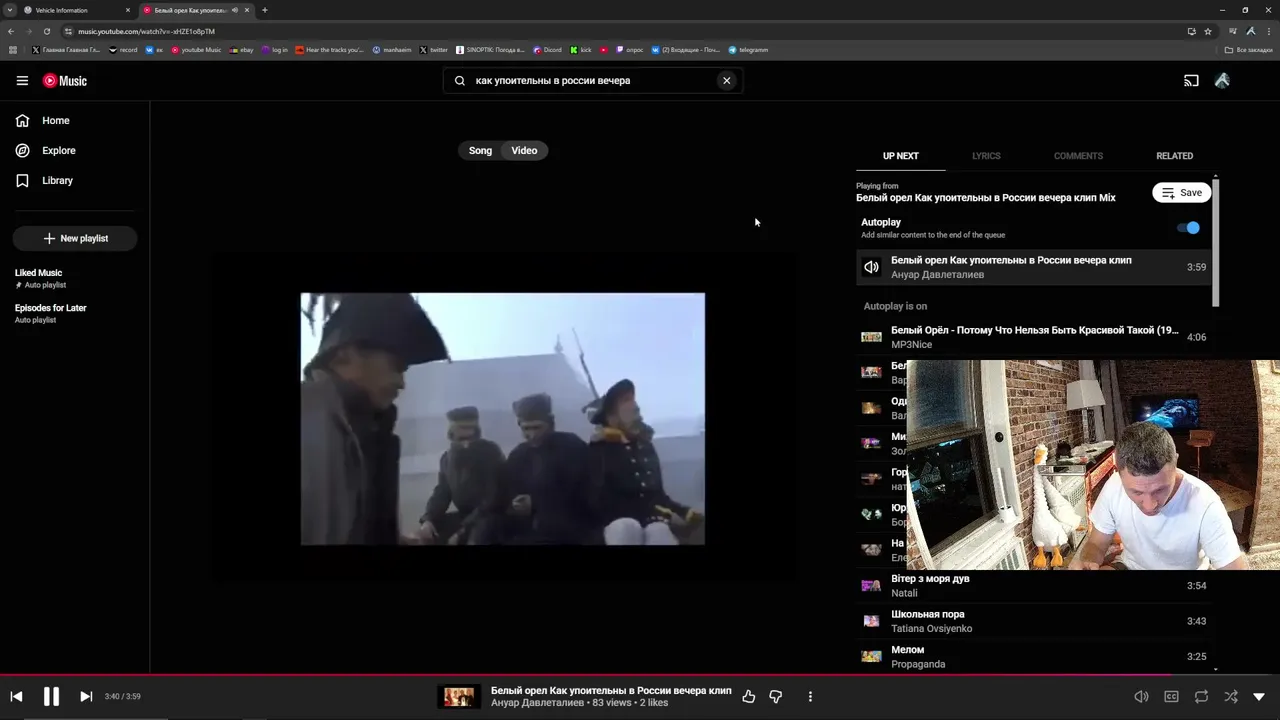This screenshot has width=1280, height=720.
Task: Click the currently playing Белый орел queue row
Action: 1034,267
